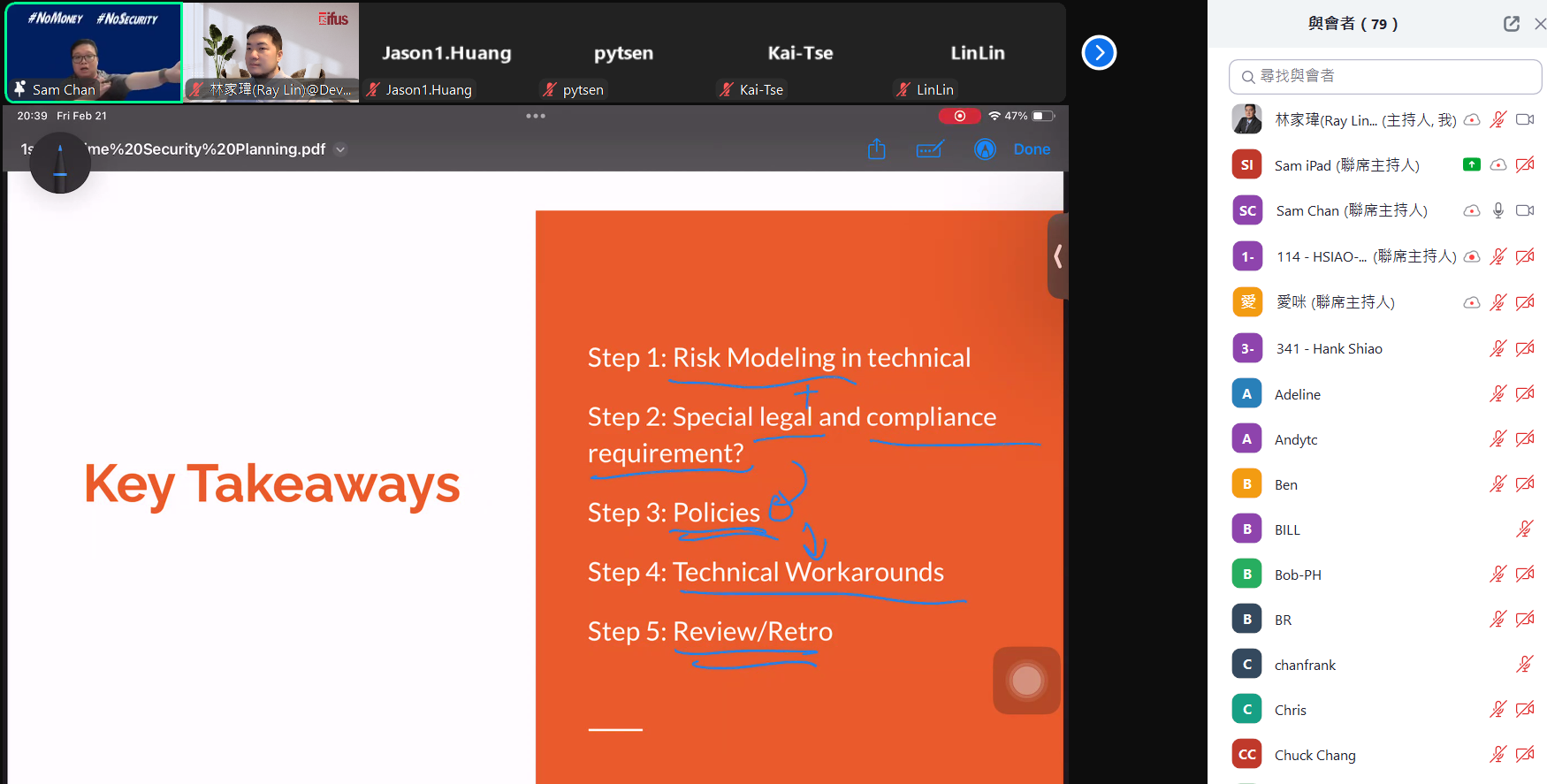The width and height of the screenshot is (1547, 784).
Task: Show next video thumbnails with blue arrow
Action: pos(1099,53)
